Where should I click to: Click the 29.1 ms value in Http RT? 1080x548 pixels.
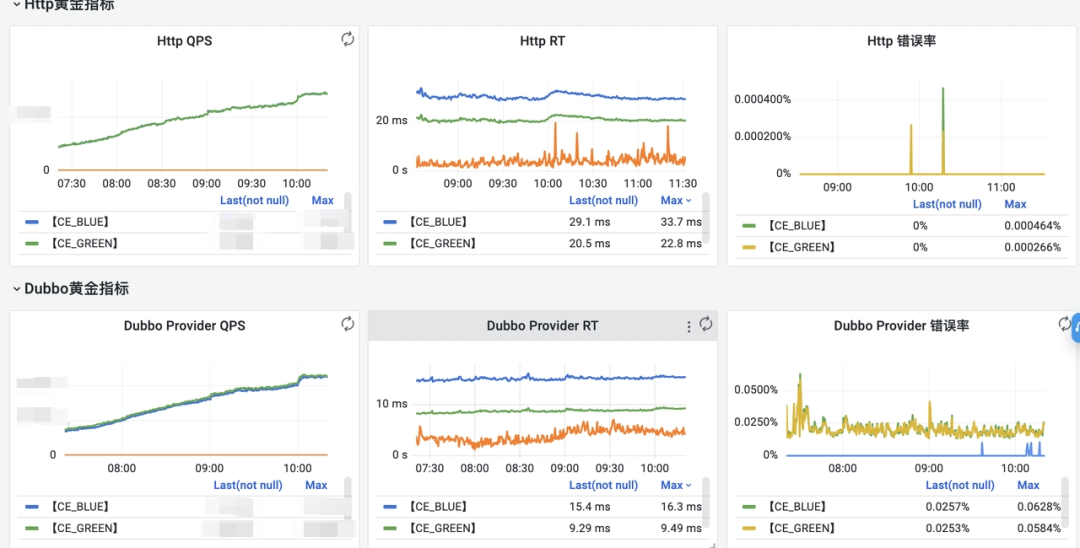(590, 222)
